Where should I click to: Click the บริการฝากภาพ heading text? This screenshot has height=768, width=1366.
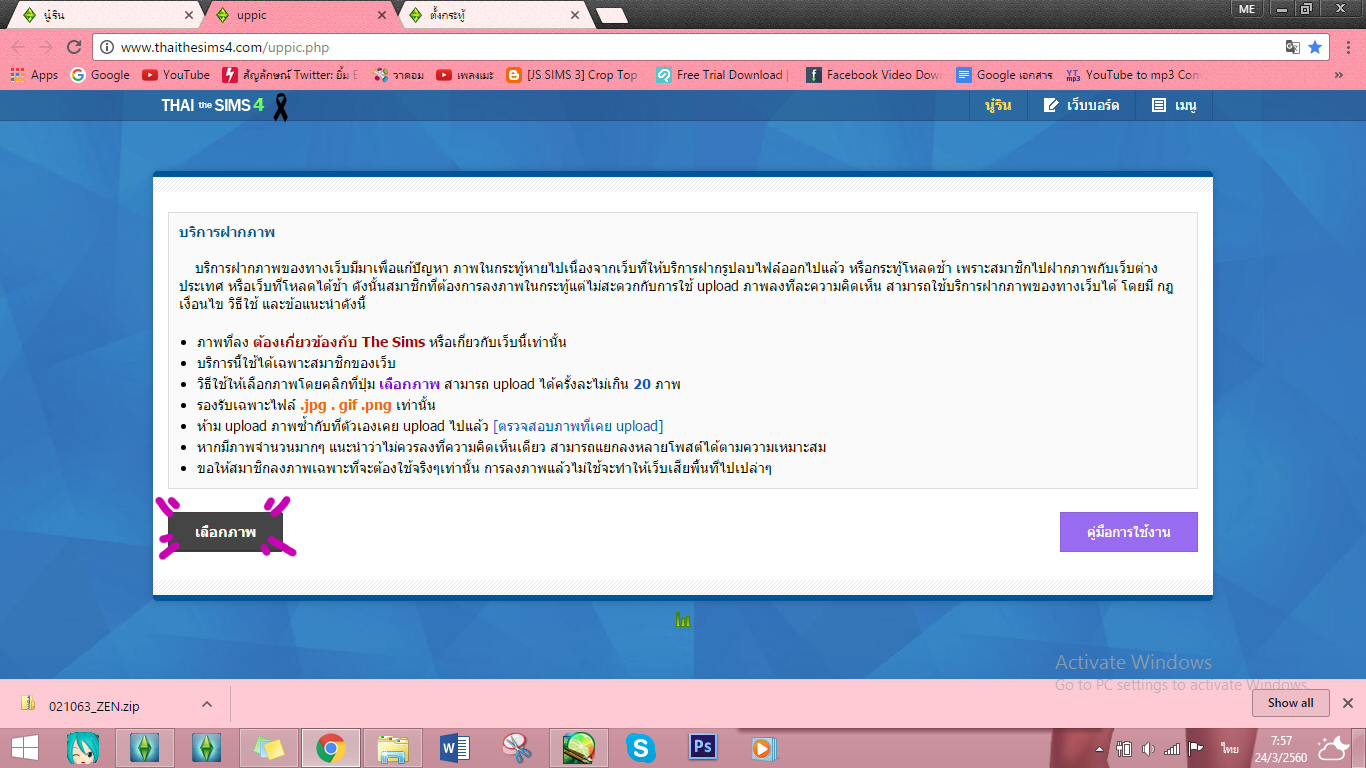(x=227, y=232)
